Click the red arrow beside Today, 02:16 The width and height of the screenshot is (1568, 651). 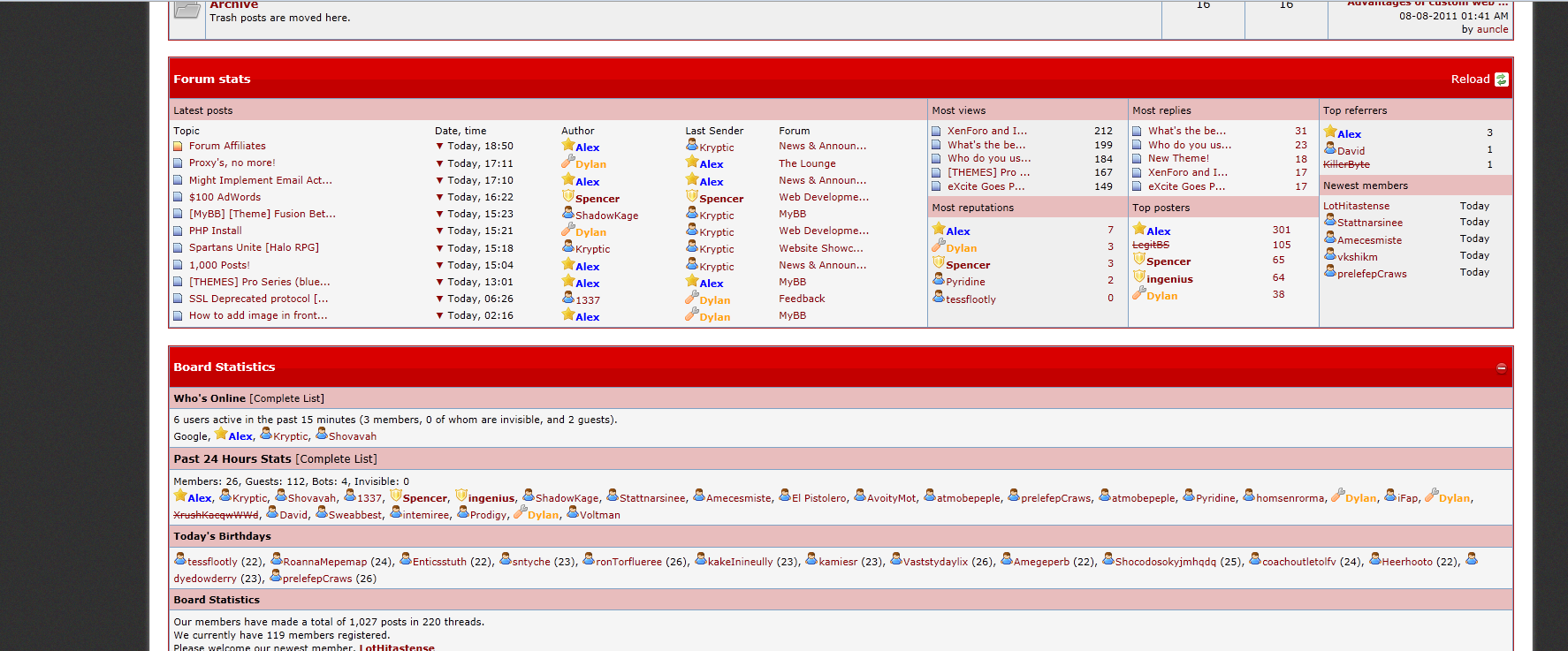click(x=439, y=315)
